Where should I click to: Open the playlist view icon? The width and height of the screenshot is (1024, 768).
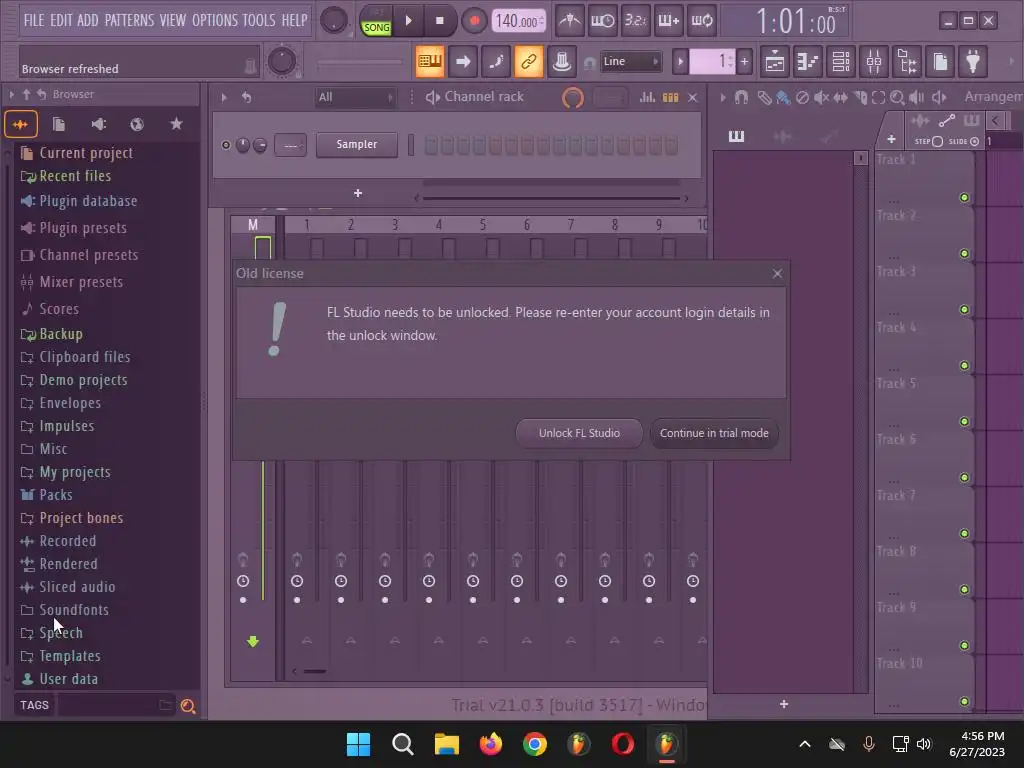click(x=775, y=62)
